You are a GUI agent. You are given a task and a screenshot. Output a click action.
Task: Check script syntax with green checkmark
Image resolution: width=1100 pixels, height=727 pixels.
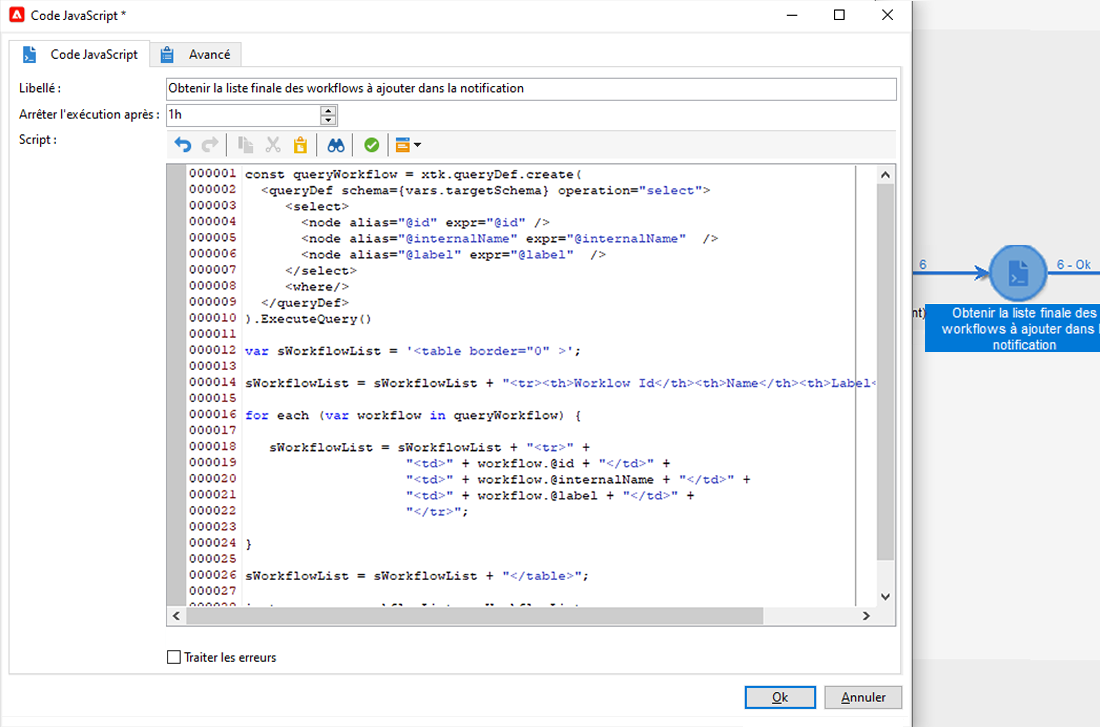(372, 145)
